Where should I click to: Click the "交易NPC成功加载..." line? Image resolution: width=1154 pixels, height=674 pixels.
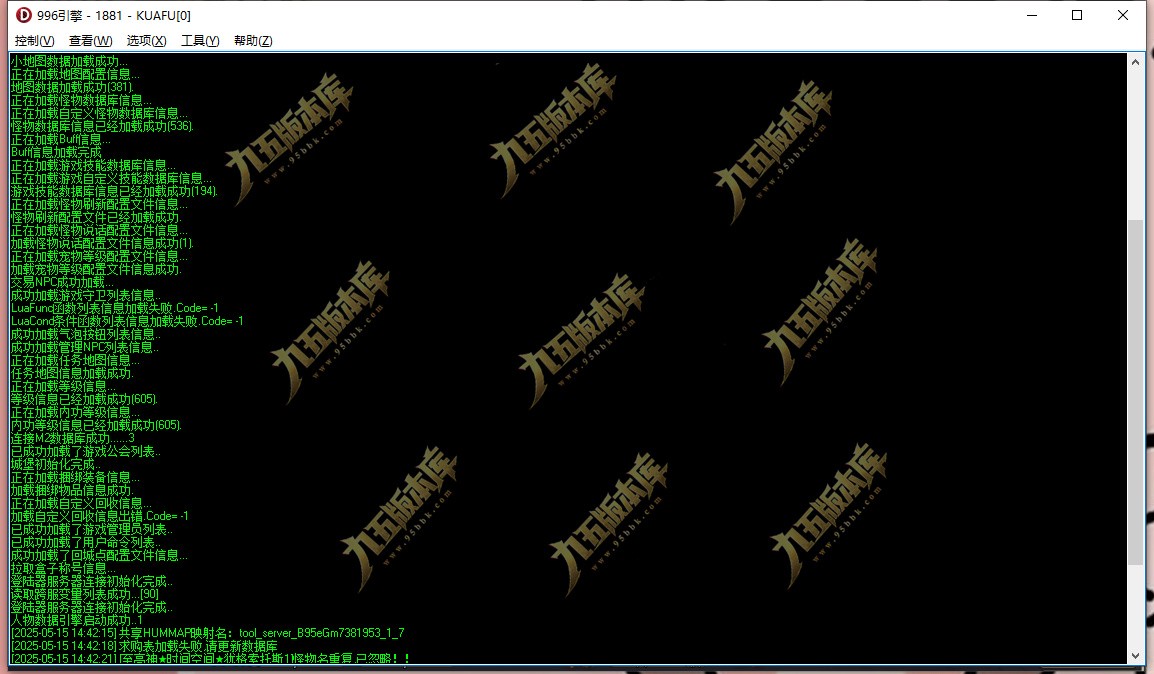pos(62,283)
